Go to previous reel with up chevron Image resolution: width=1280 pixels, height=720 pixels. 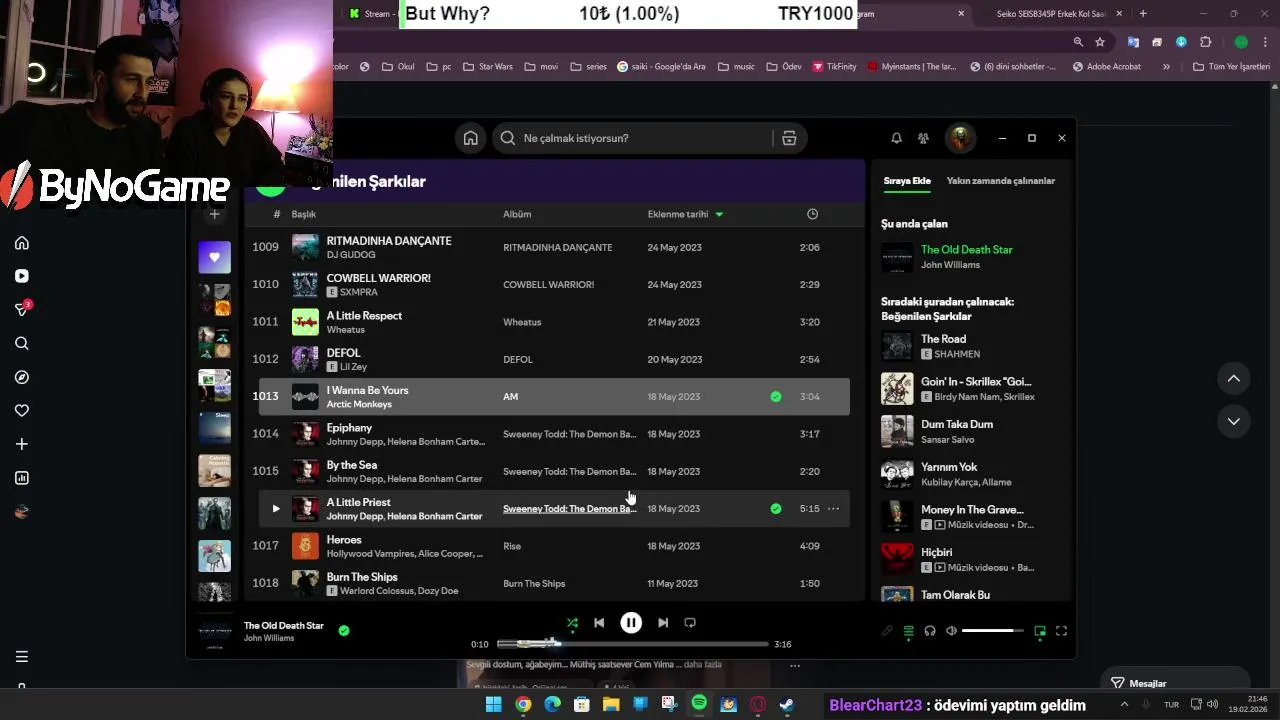coord(1234,378)
